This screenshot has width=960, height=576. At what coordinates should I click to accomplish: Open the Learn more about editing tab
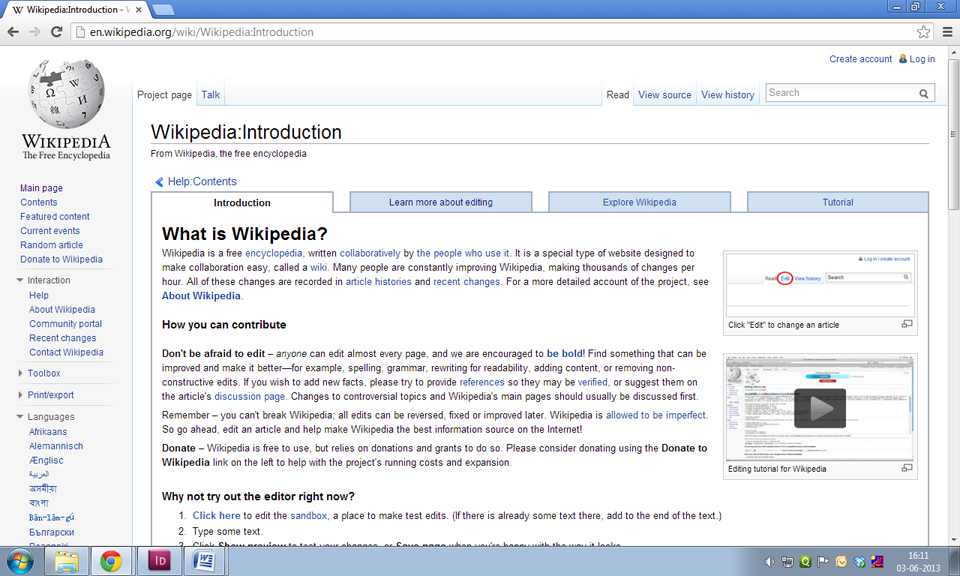[440, 202]
